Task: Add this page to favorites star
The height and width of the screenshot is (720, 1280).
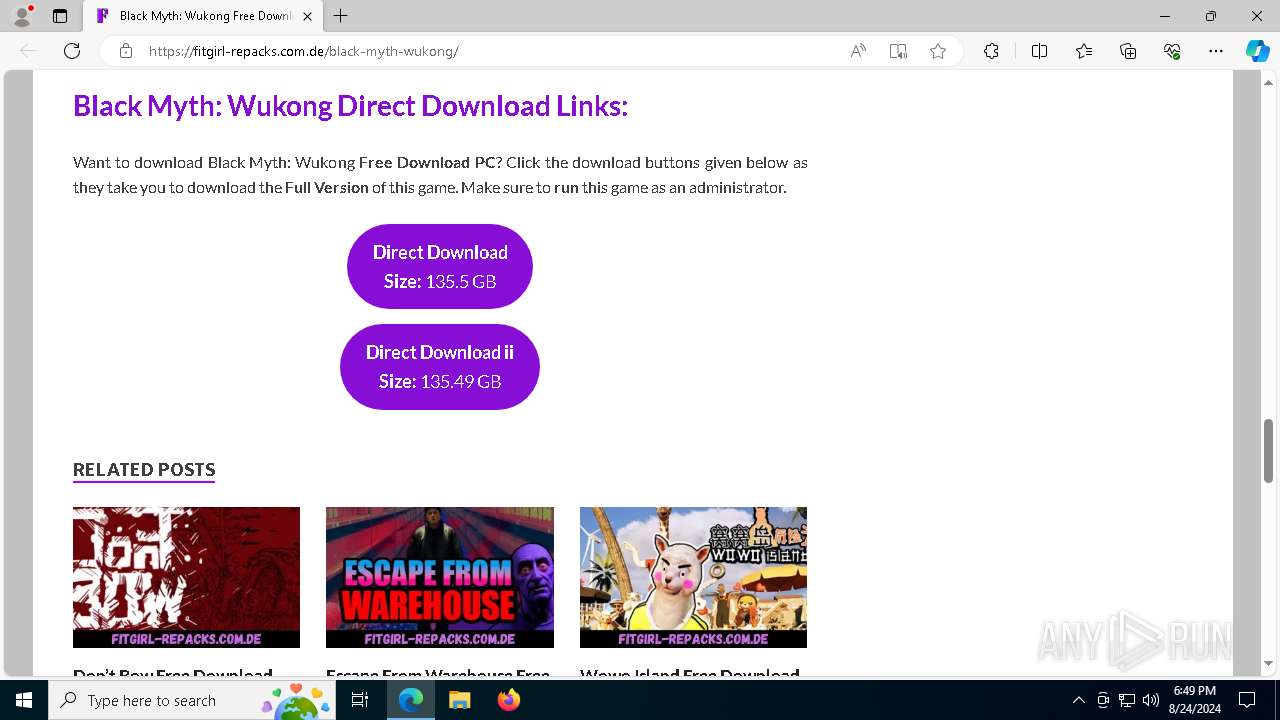Action: (938, 51)
